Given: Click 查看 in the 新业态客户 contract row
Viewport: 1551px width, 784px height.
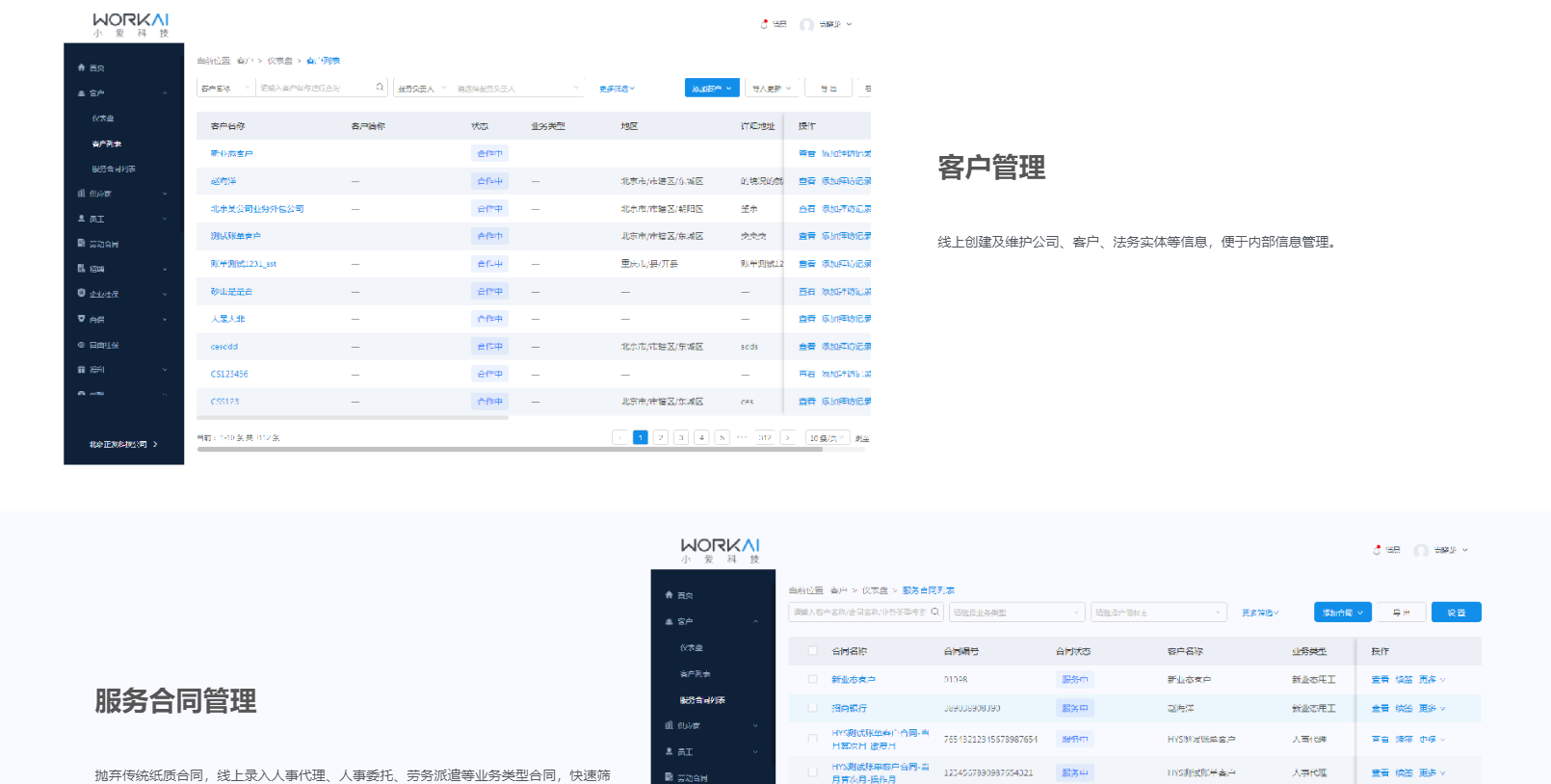Looking at the screenshot, I should (1380, 679).
